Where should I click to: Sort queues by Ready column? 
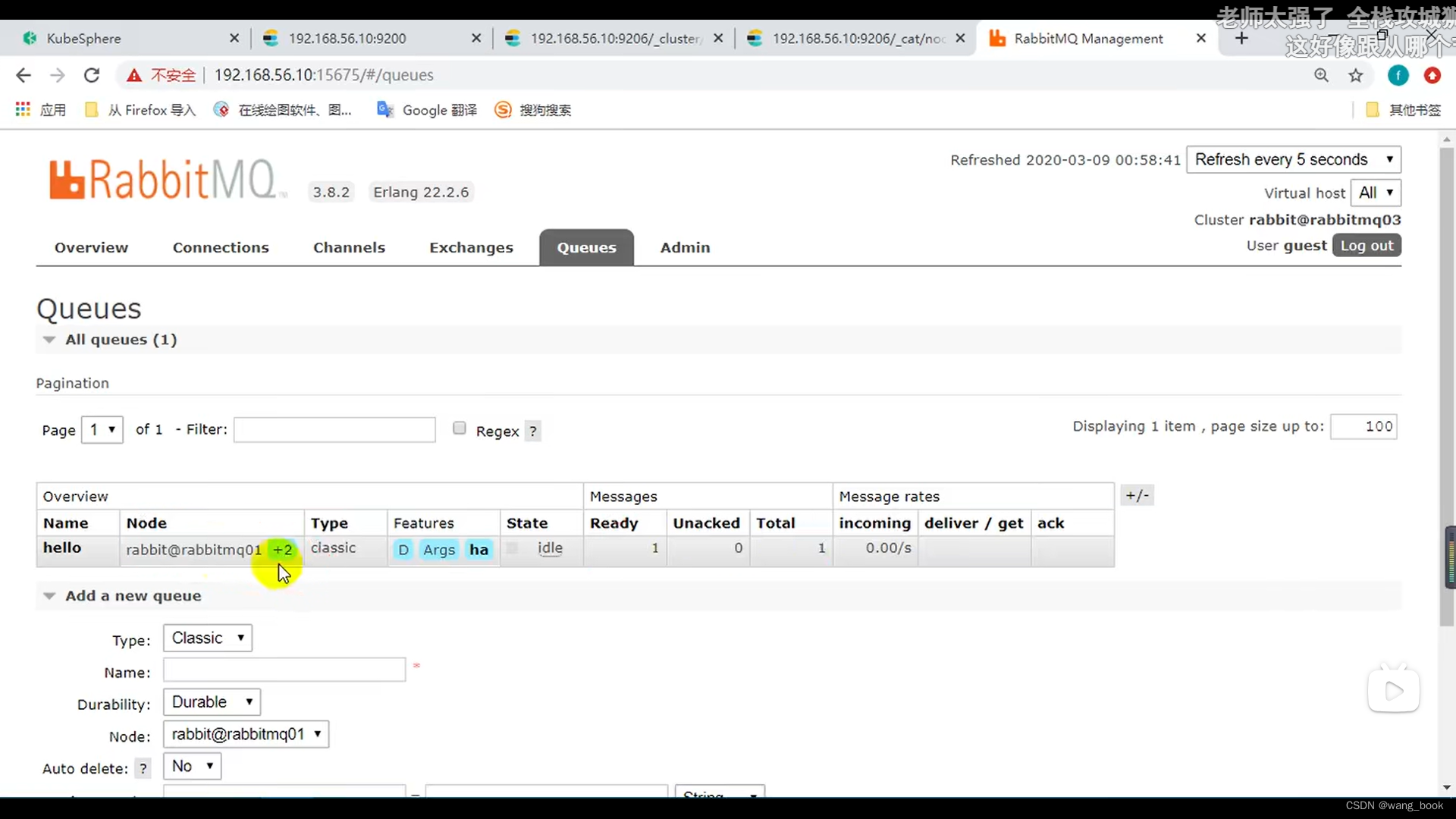coord(614,523)
